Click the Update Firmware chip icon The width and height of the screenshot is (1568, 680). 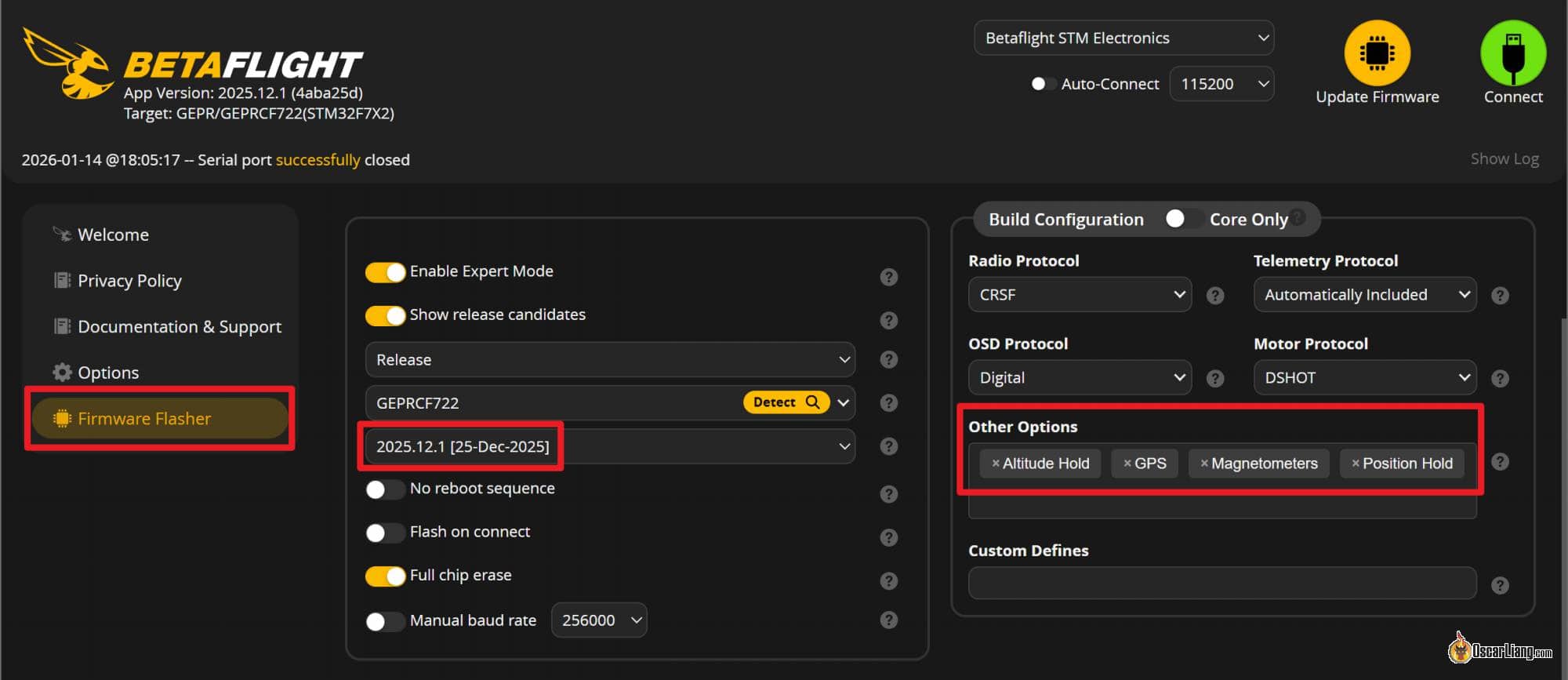coord(1377,53)
